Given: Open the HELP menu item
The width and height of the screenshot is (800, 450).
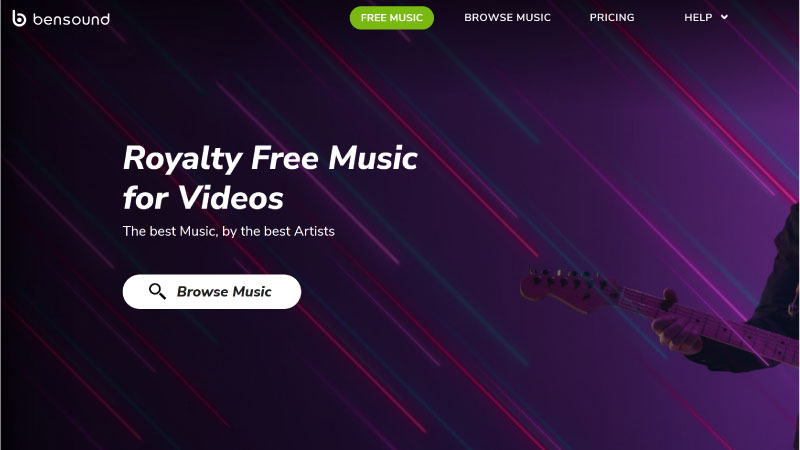Looking at the screenshot, I should tap(706, 17).
